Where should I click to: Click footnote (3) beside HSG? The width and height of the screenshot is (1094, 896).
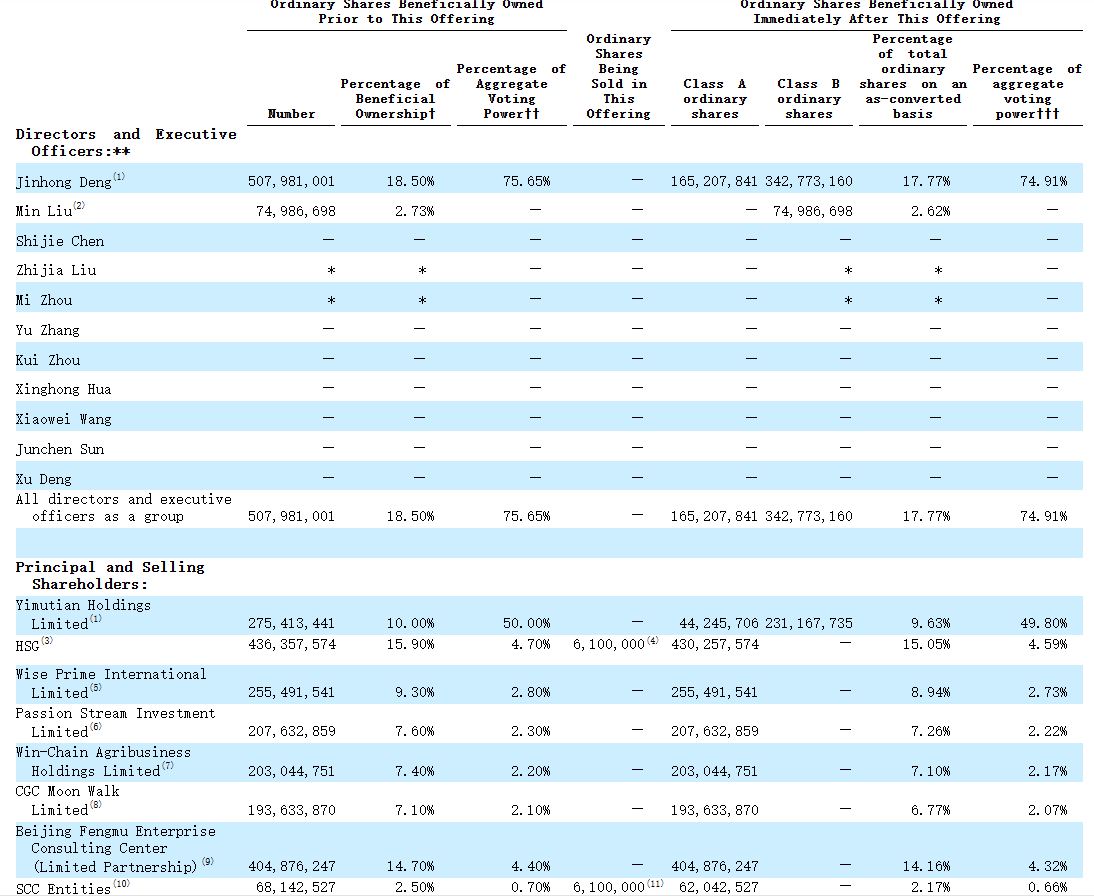pyautogui.click(x=46, y=640)
